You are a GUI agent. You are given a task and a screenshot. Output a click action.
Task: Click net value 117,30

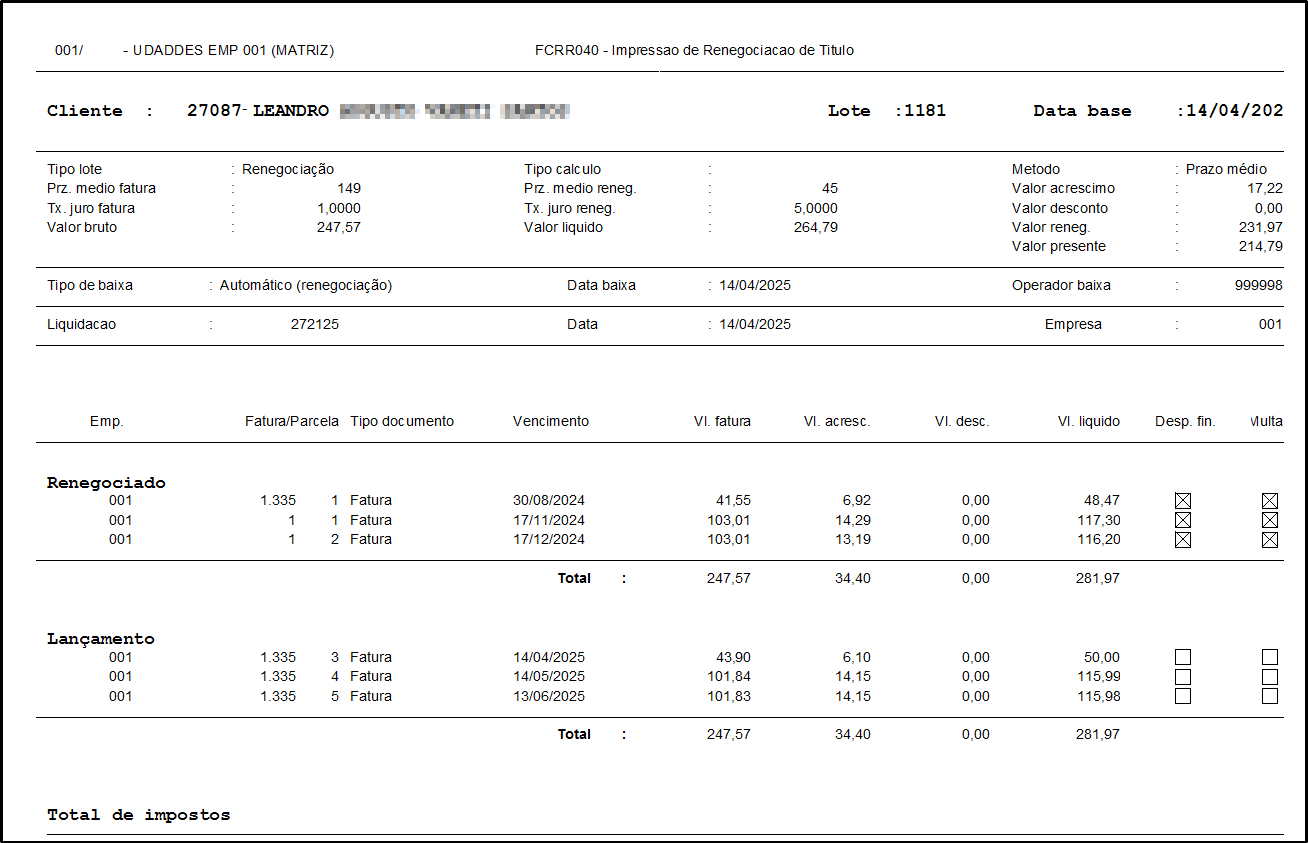1098,520
